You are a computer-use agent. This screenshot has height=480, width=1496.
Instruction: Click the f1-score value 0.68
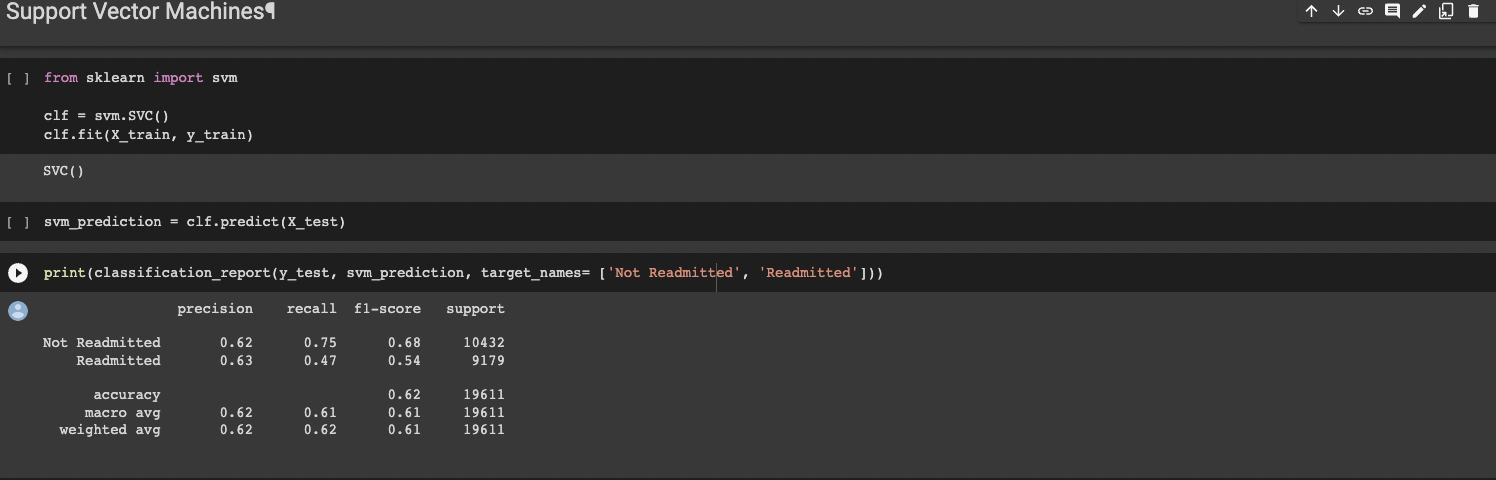click(404, 343)
